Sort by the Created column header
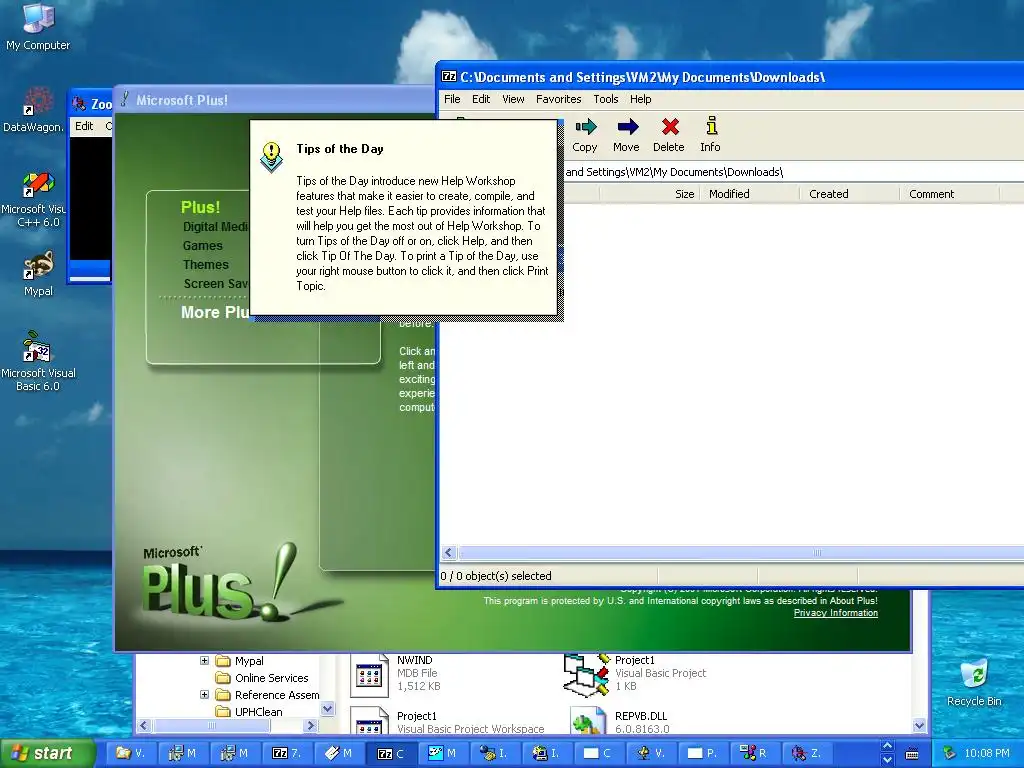 850,194
